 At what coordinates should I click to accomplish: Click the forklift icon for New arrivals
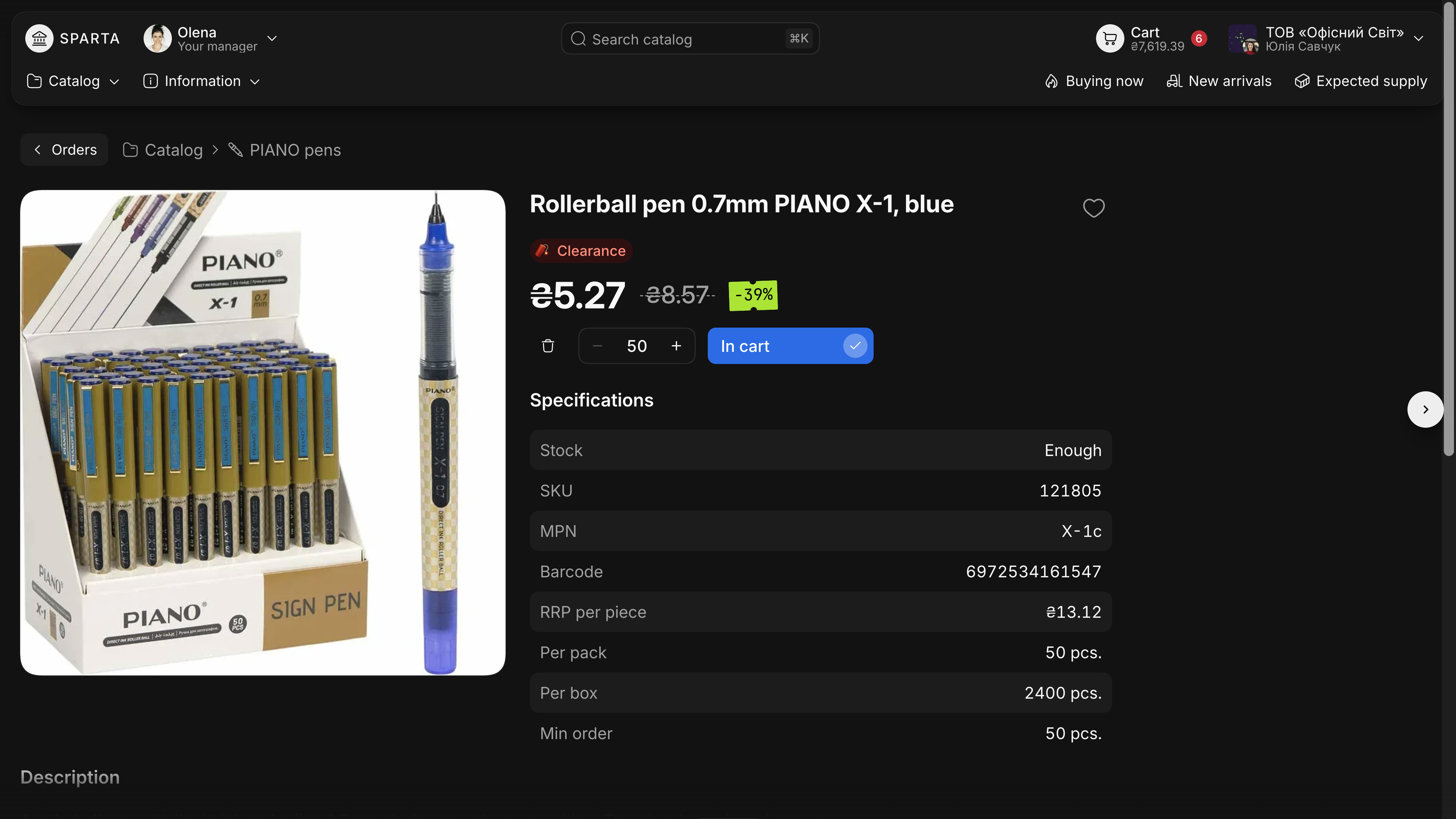coord(1174,81)
